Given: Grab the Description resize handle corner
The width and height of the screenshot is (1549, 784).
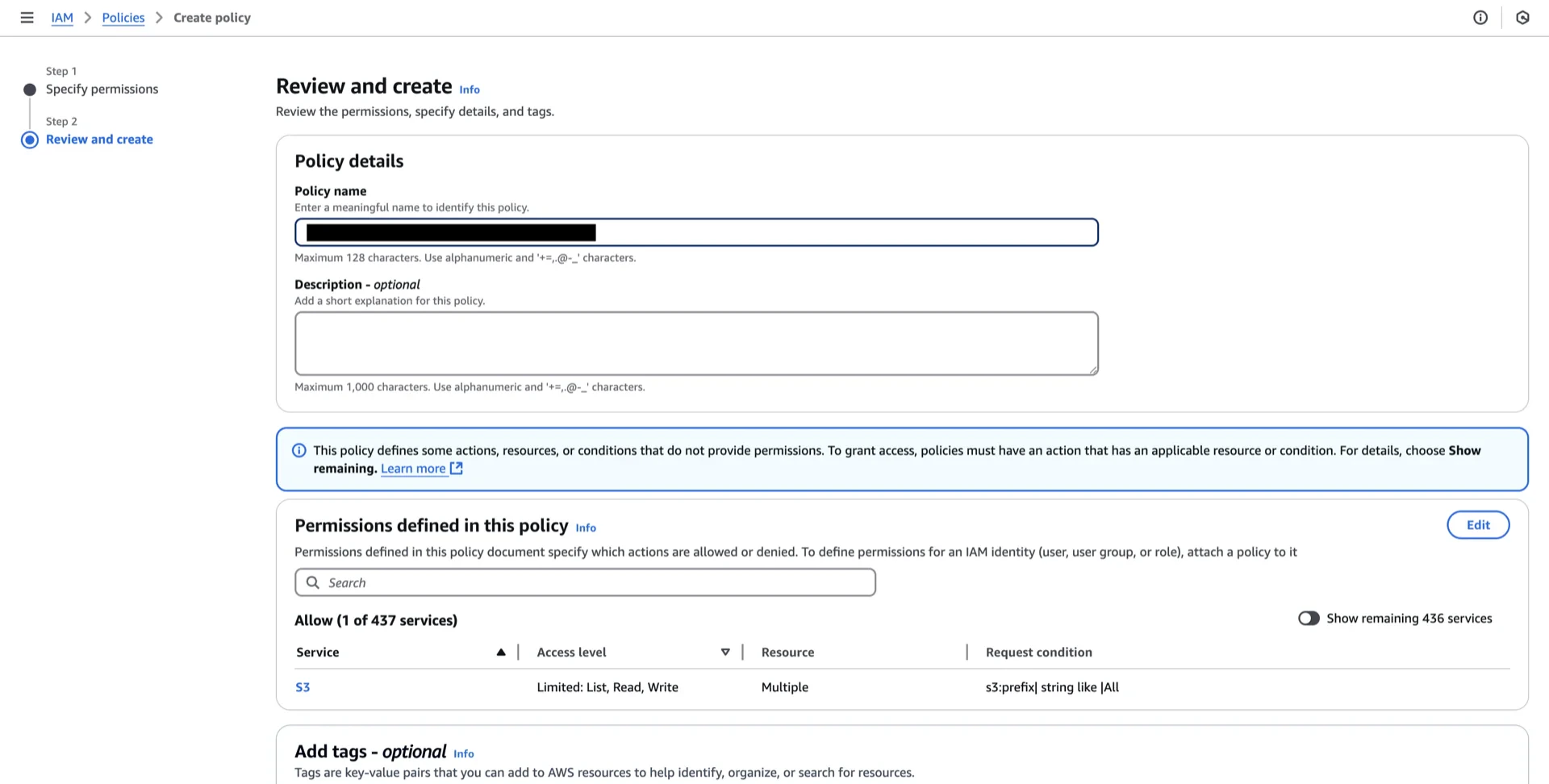Looking at the screenshot, I should [1093, 370].
